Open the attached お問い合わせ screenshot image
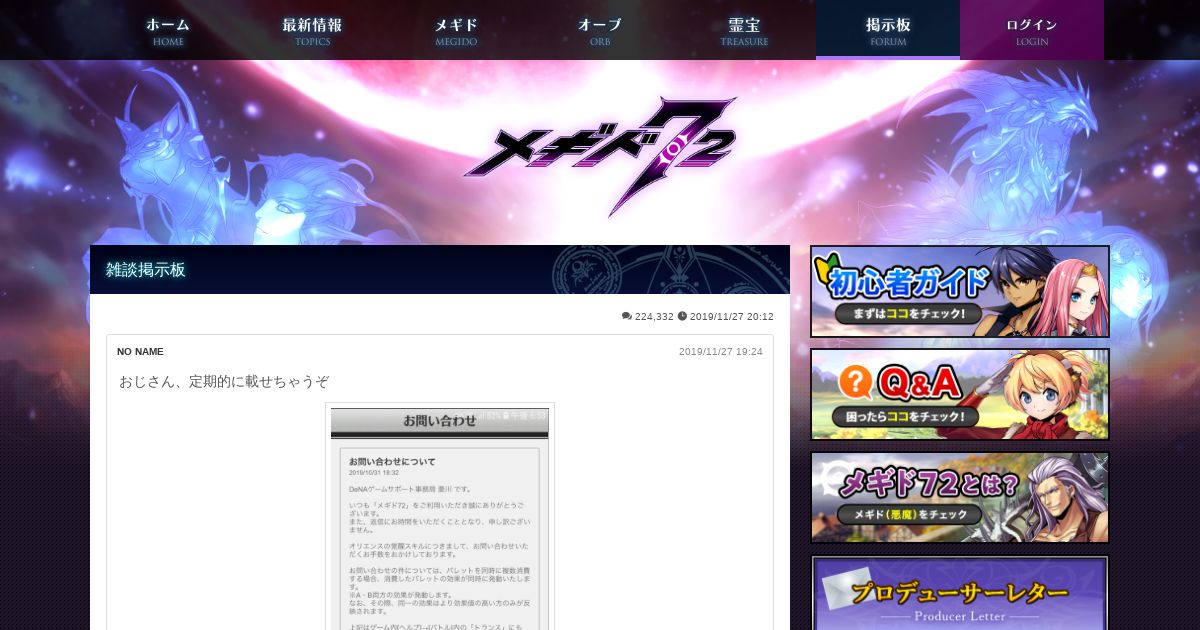Image resolution: width=1200 pixels, height=630 pixels. [x=440, y=517]
